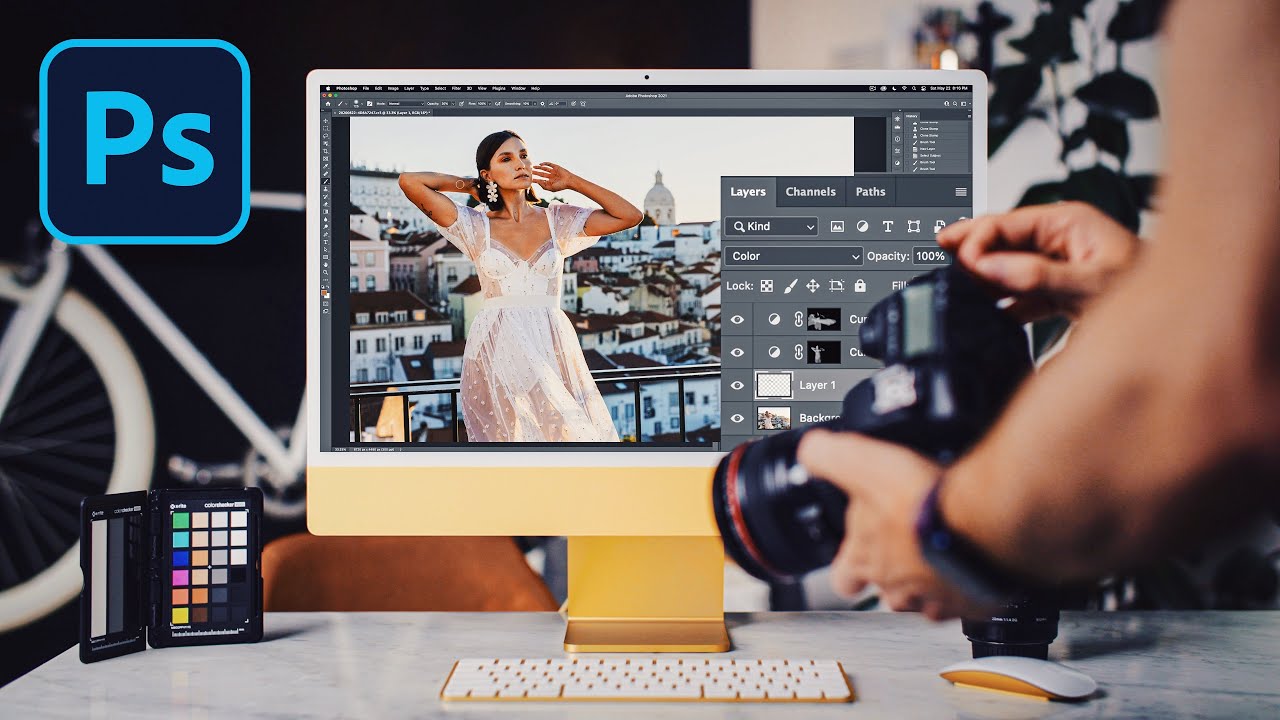The image size is (1280, 720).
Task: Open the Layers panel menu
Action: click(961, 192)
